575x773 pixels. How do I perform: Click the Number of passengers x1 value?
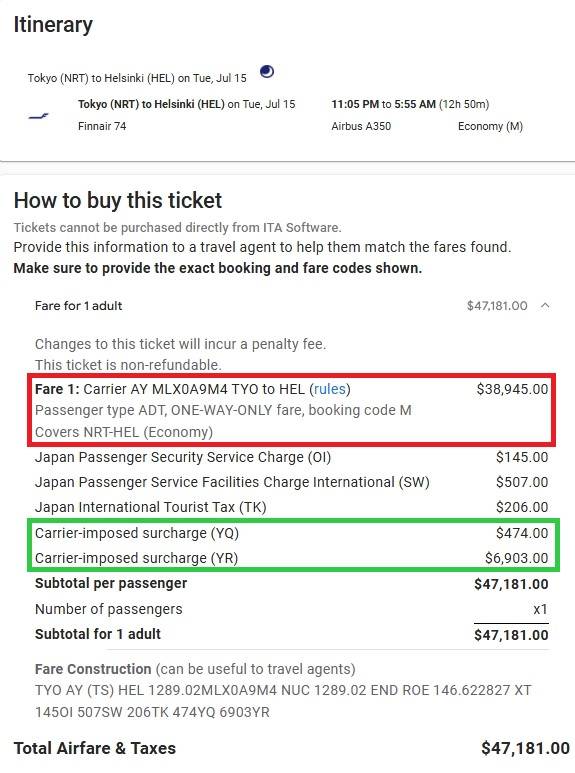pos(540,609)
